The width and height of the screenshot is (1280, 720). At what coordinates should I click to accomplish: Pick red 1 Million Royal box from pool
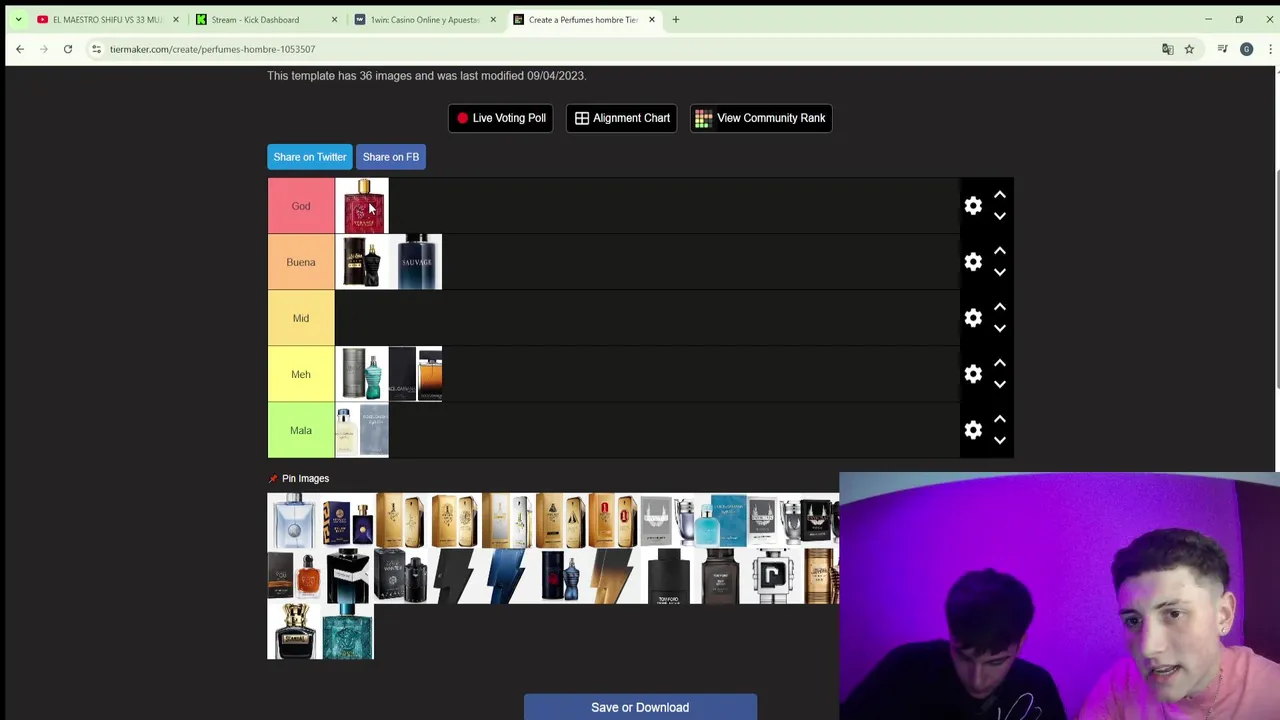tap(614, 521)
